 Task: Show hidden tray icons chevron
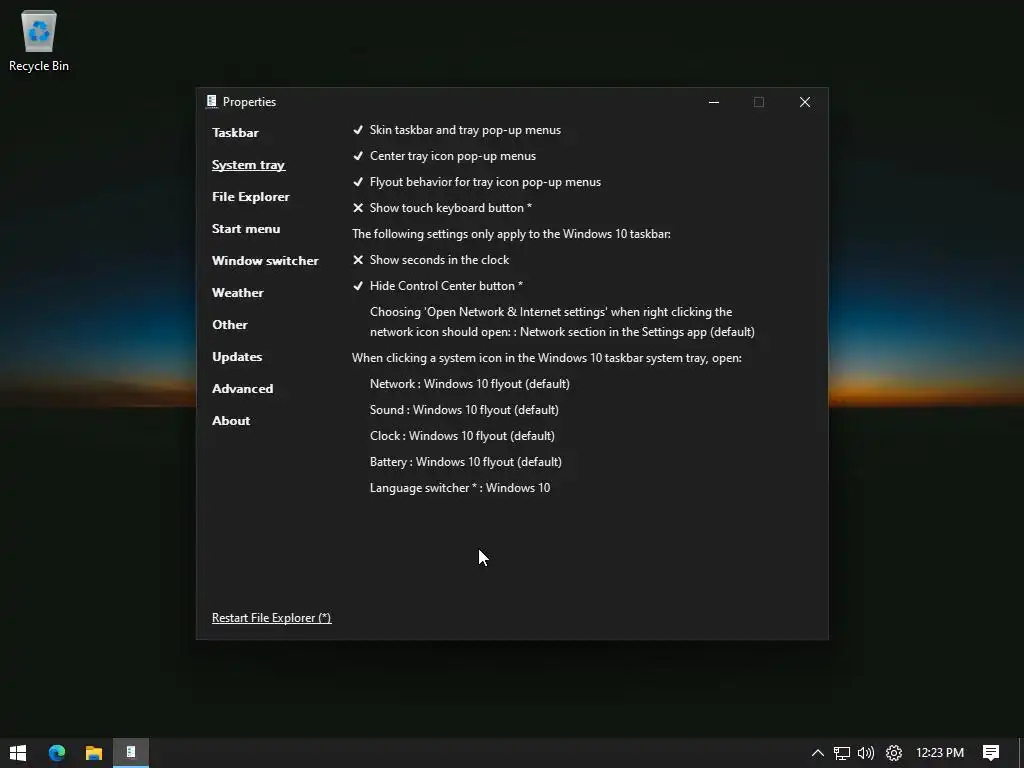tap(818, 753)
